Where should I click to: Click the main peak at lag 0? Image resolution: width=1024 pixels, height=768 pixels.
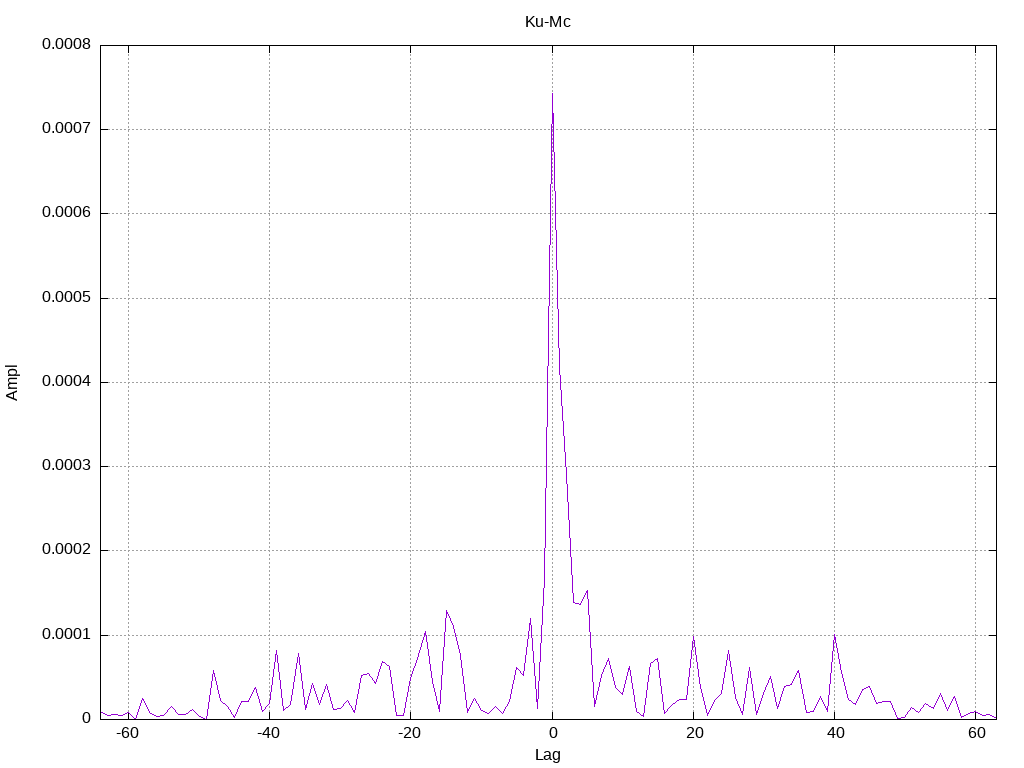(552, 93)
